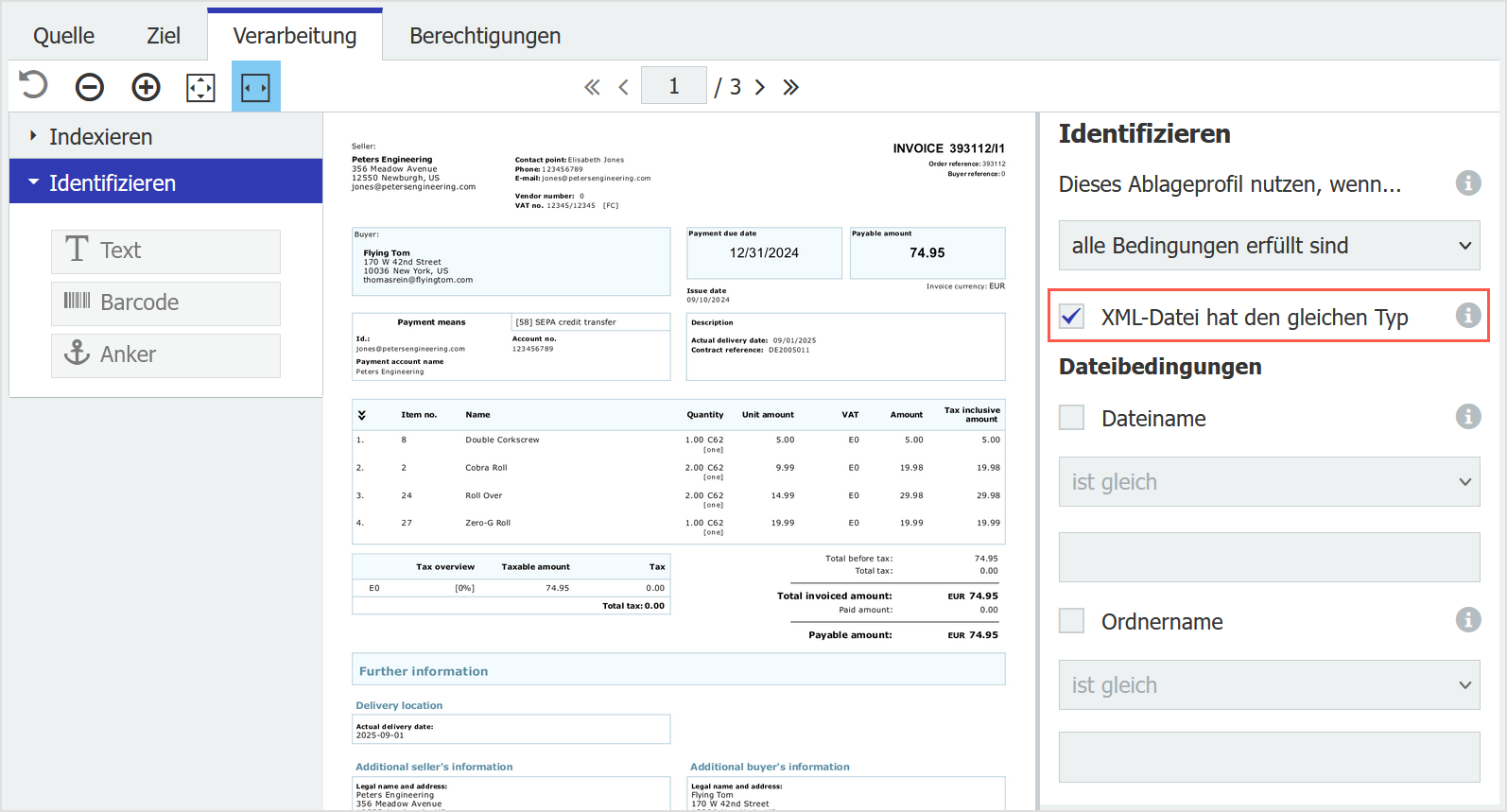Zoom in with the plus icon

click(x=146, y=87)
